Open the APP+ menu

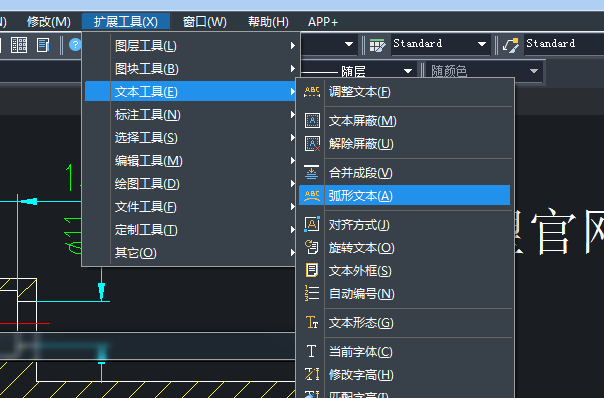point(323,22)
